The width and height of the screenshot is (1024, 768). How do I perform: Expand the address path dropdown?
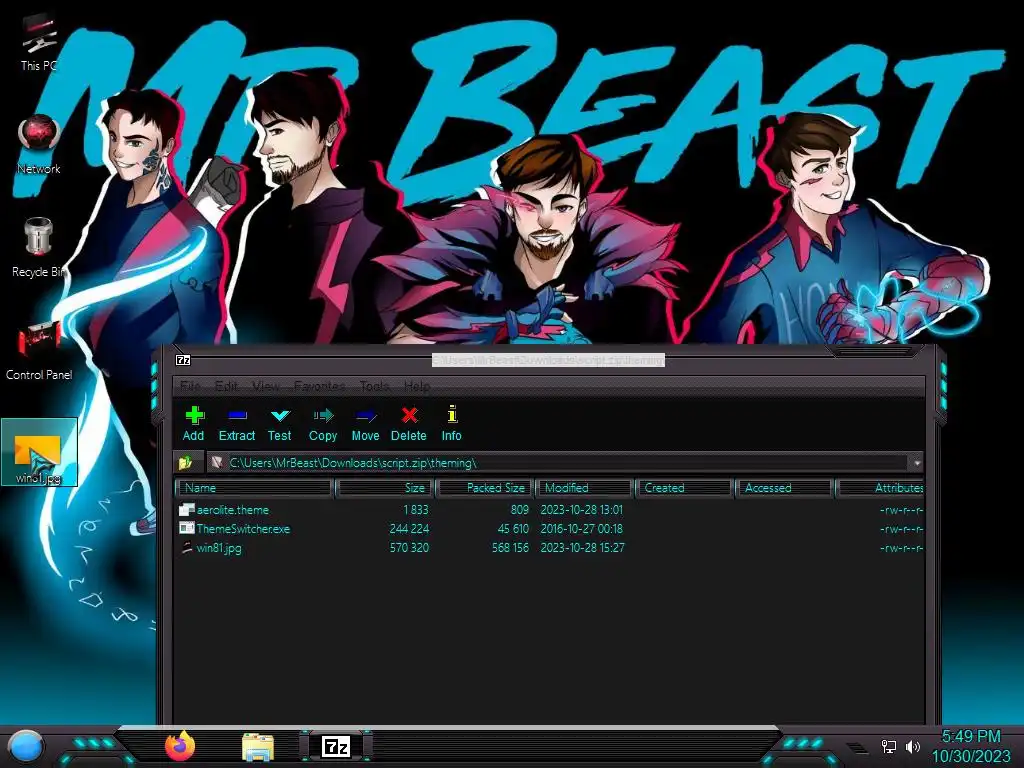[x=917, y=462]
